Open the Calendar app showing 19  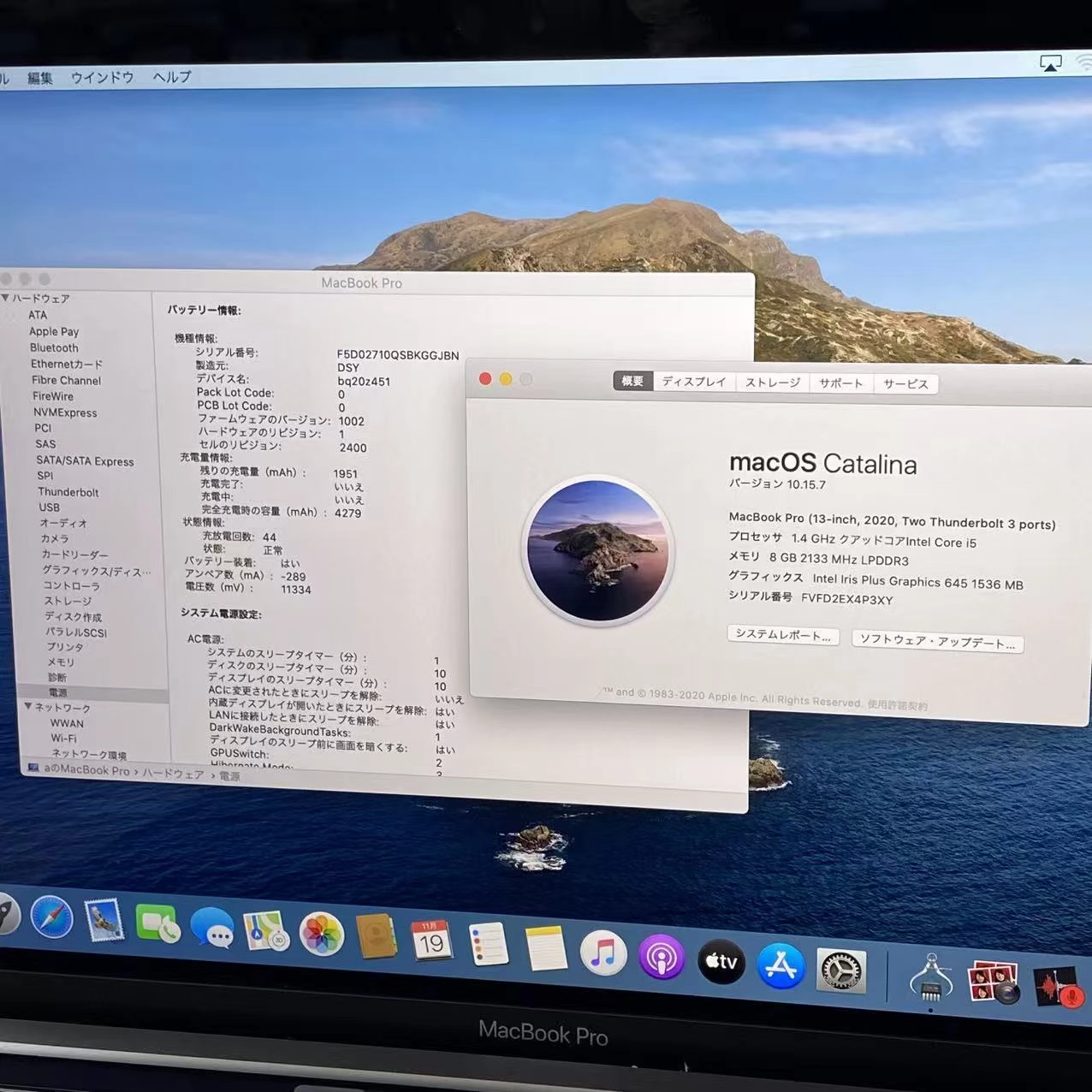pos(432,941)
